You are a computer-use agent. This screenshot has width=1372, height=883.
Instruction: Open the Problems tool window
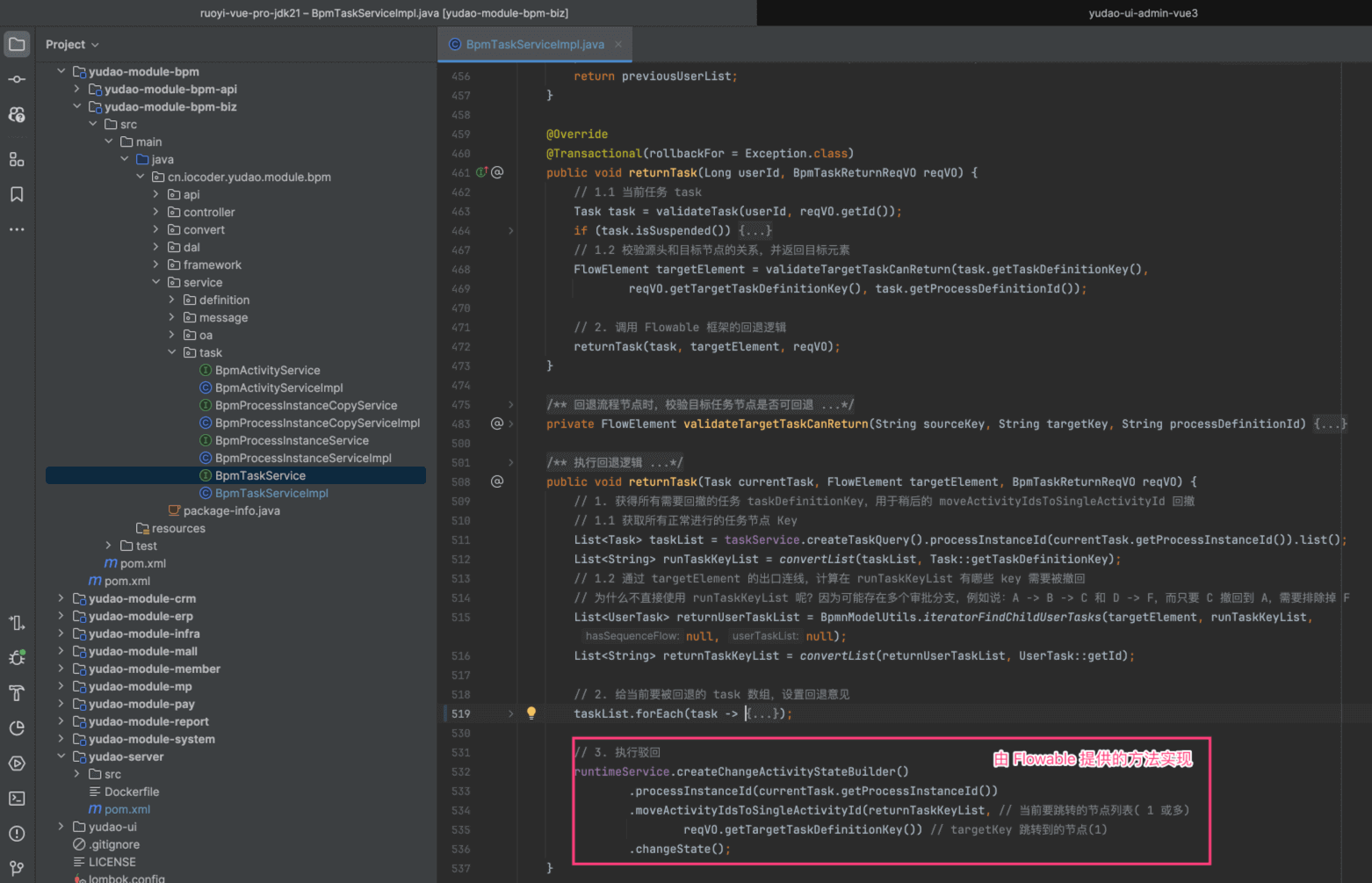pyautogui.click(x=17, y=833)
